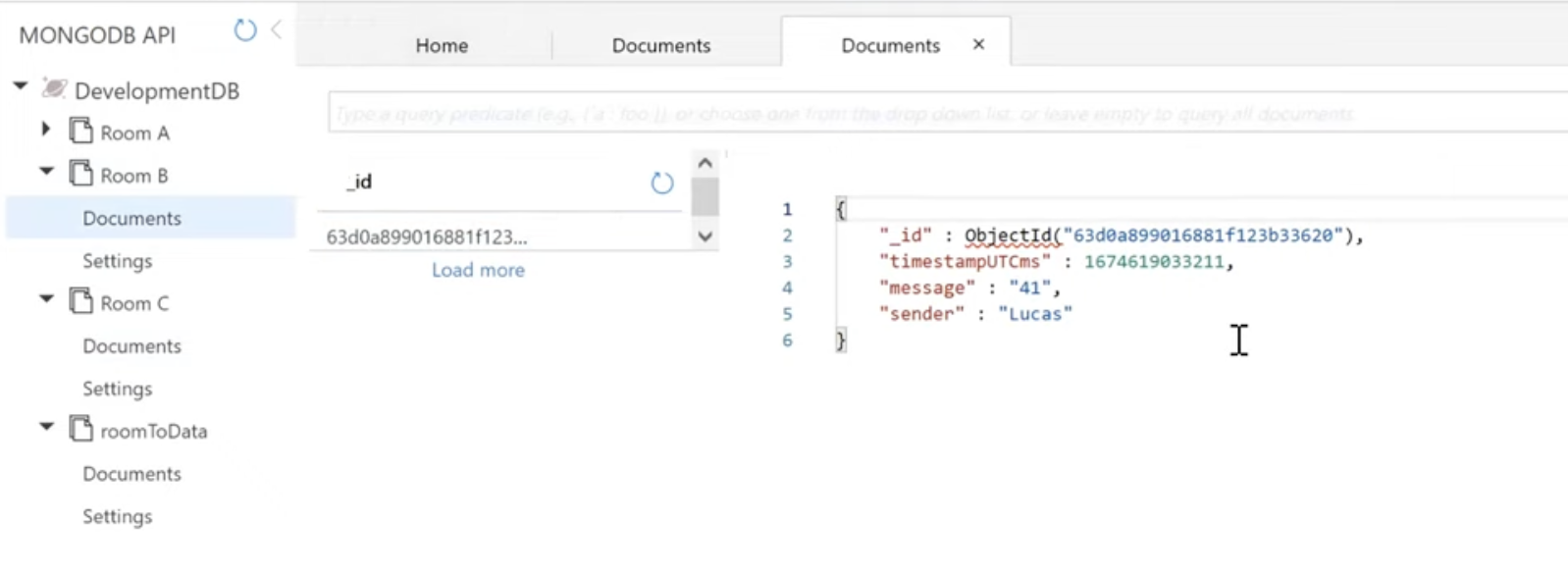This screenshot has width=1568, height=575.
Task: Click the DevelopmentDB database icon
Action: point(54,89)
